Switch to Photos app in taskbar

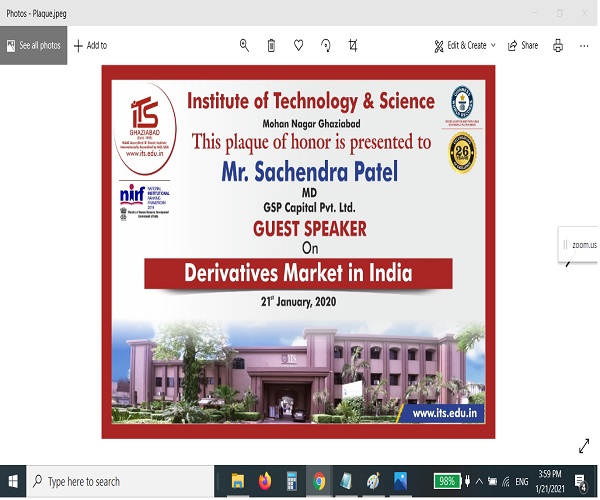(x=400, y=481)
